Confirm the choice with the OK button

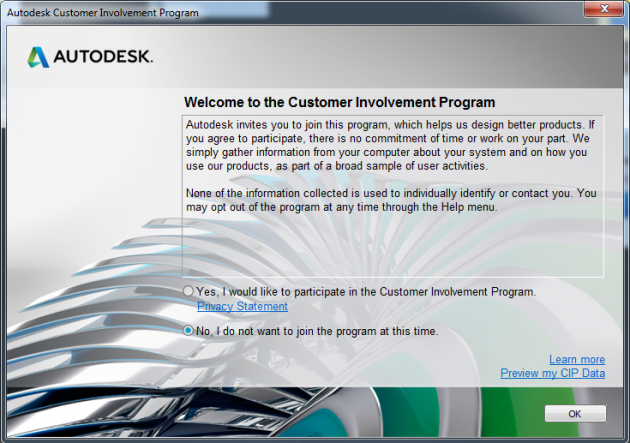tap(575, 414)
